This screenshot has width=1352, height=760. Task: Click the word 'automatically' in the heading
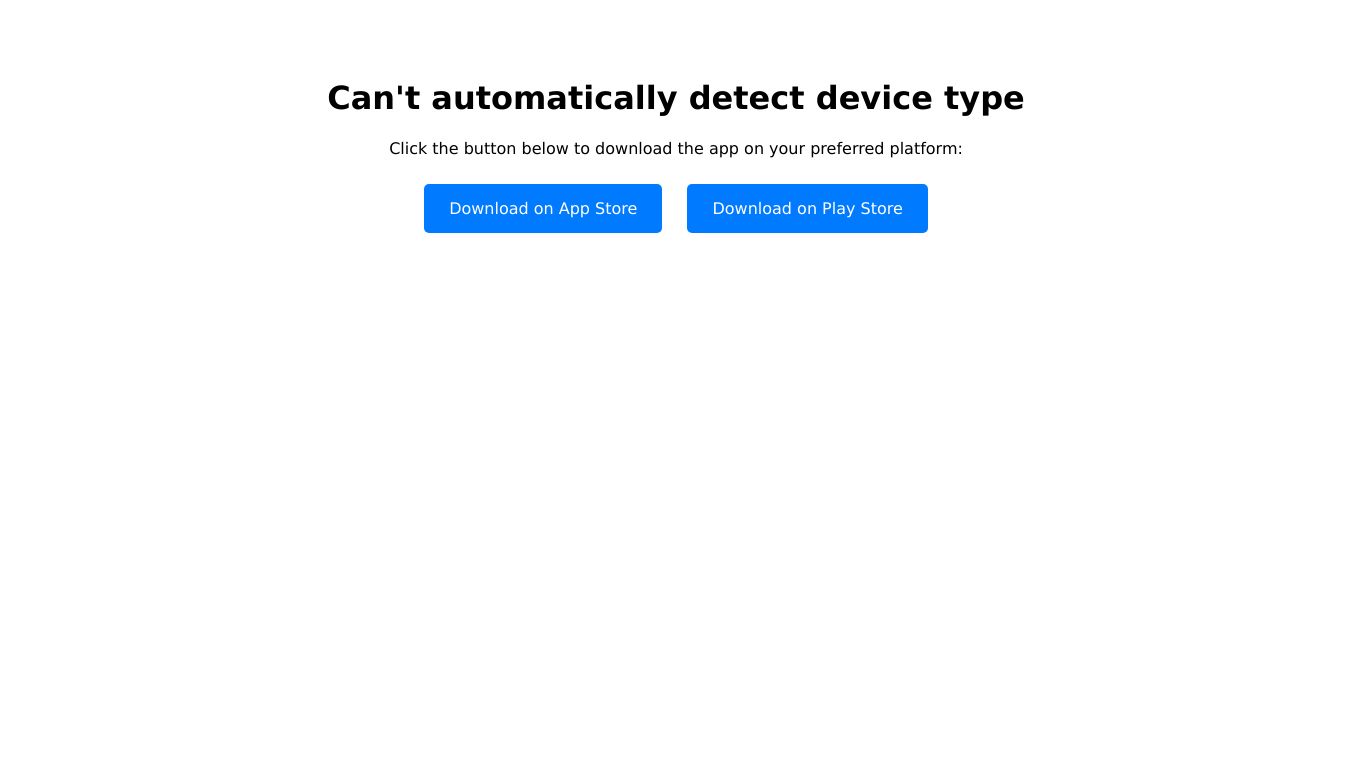[x=554, y=98]
